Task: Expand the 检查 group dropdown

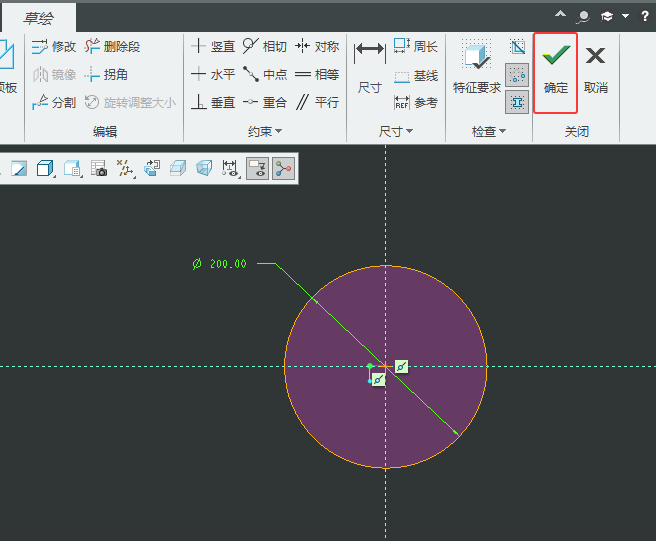Action: point(489,131)
